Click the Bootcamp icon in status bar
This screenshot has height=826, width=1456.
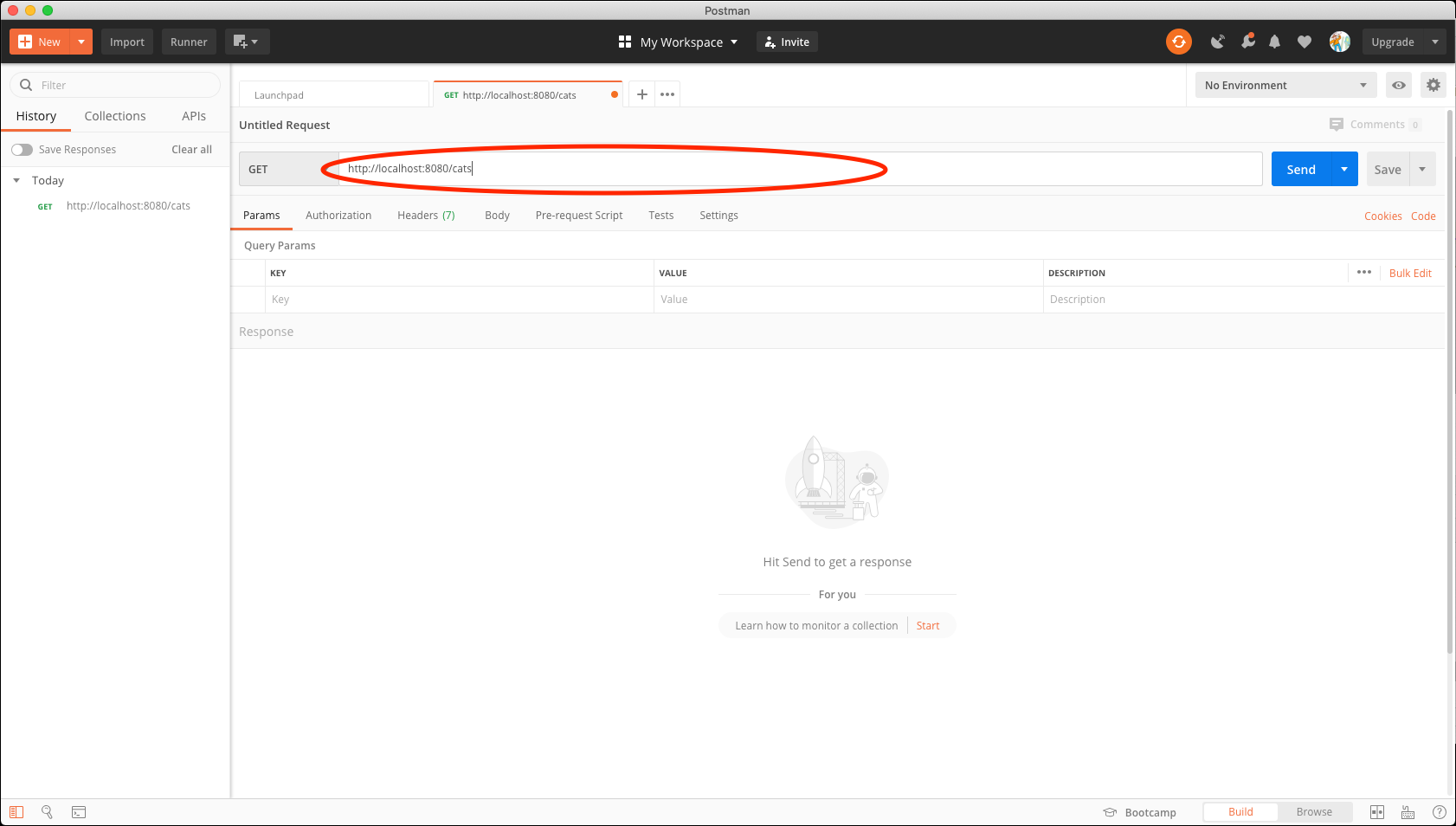[x=1110, y=812]
